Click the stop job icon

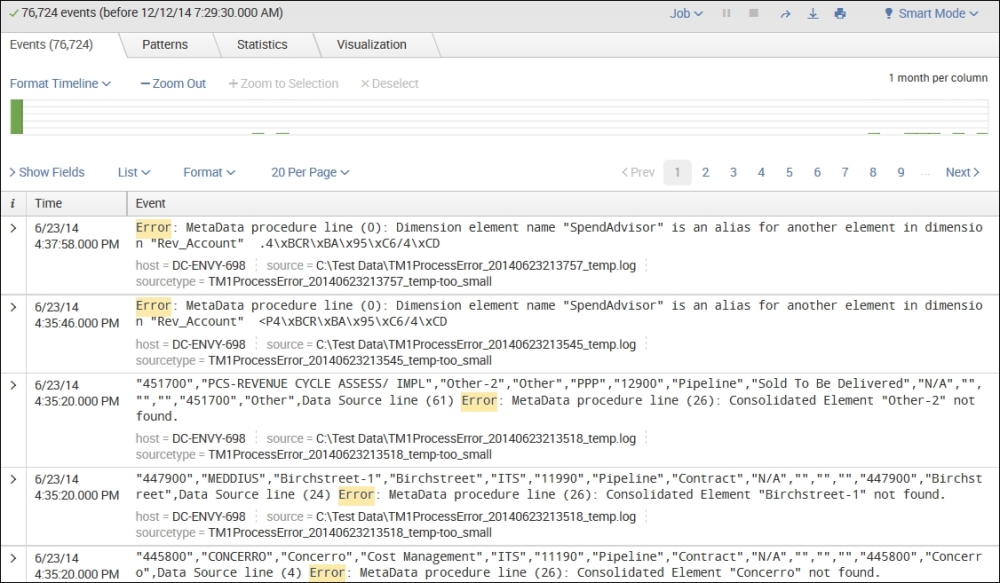pos(754,14)
